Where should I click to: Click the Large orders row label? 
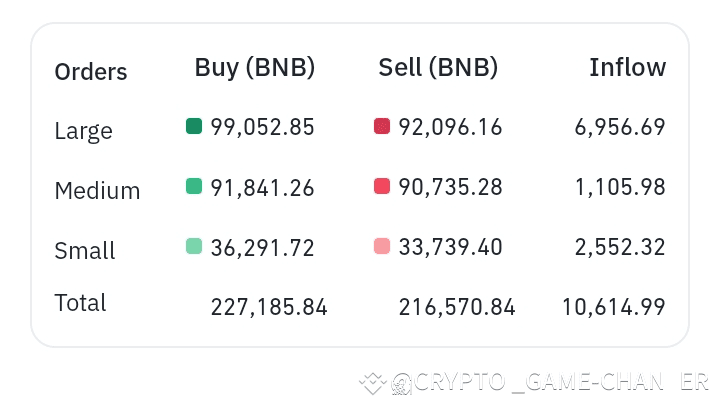pos(83,131)
